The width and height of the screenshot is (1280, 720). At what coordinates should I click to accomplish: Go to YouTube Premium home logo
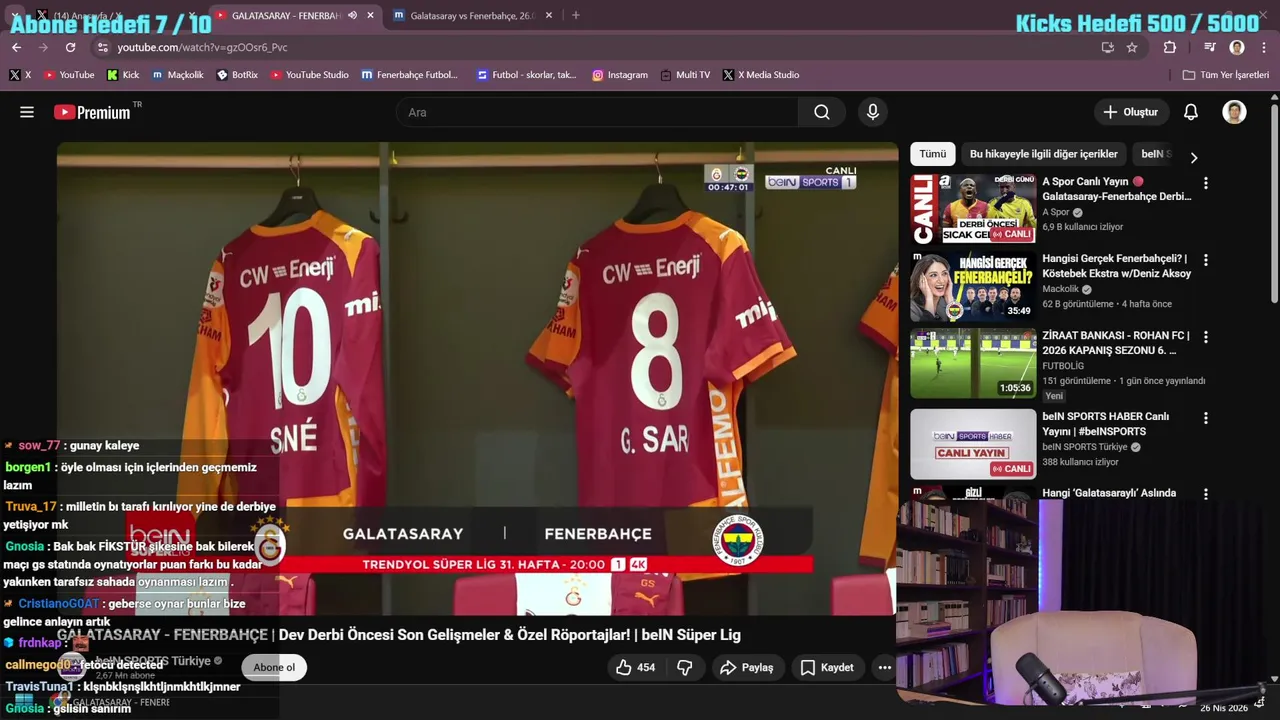pos(93,112)
